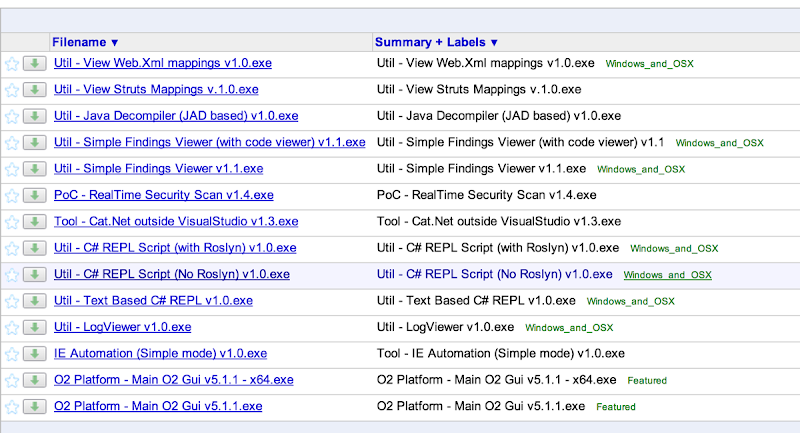
Task: Download icon for Text Based C# REPL
Action: (x=35, y=301)
